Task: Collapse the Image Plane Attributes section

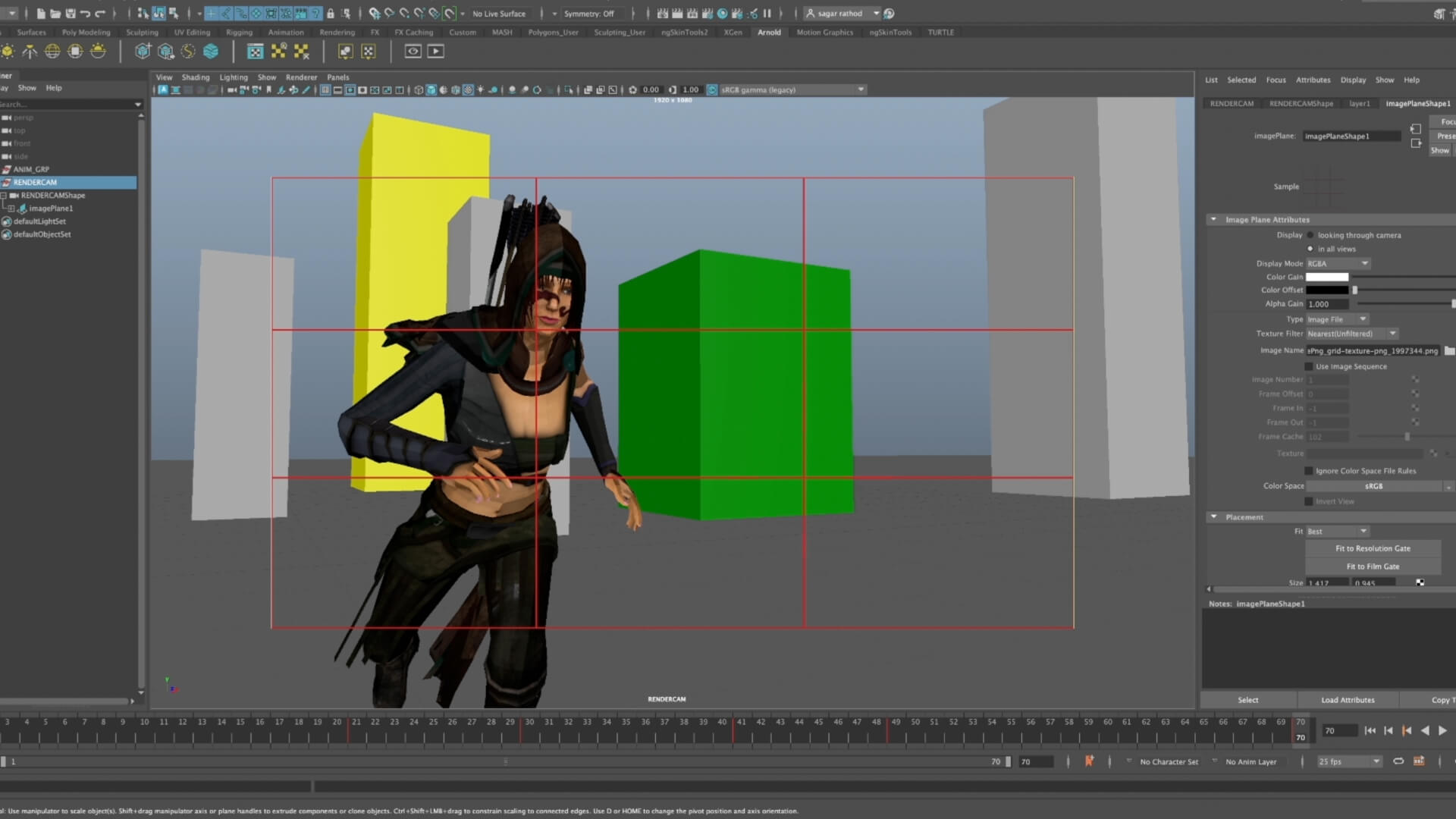Action: [1214, 219]
